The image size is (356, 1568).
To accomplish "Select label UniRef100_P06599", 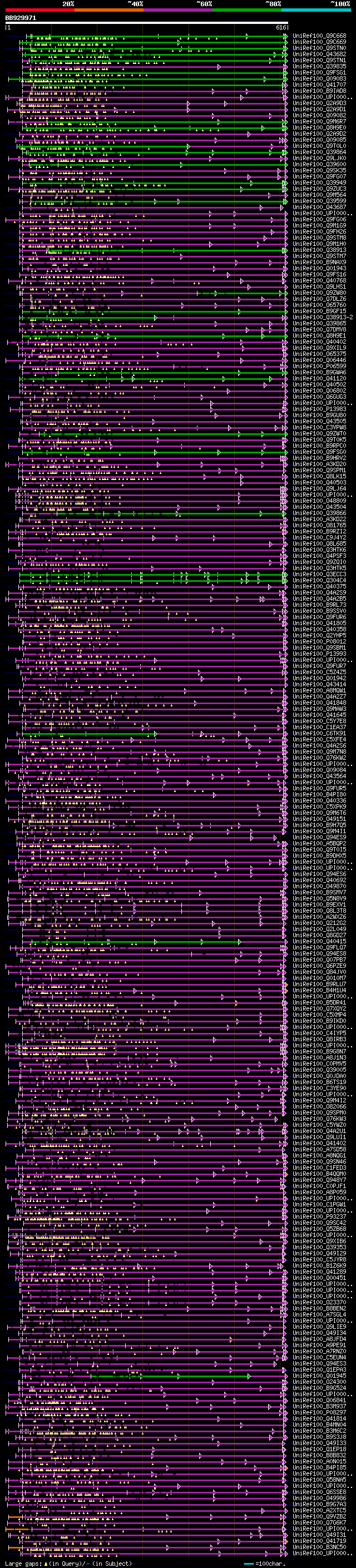I will (x=319, y=367).
